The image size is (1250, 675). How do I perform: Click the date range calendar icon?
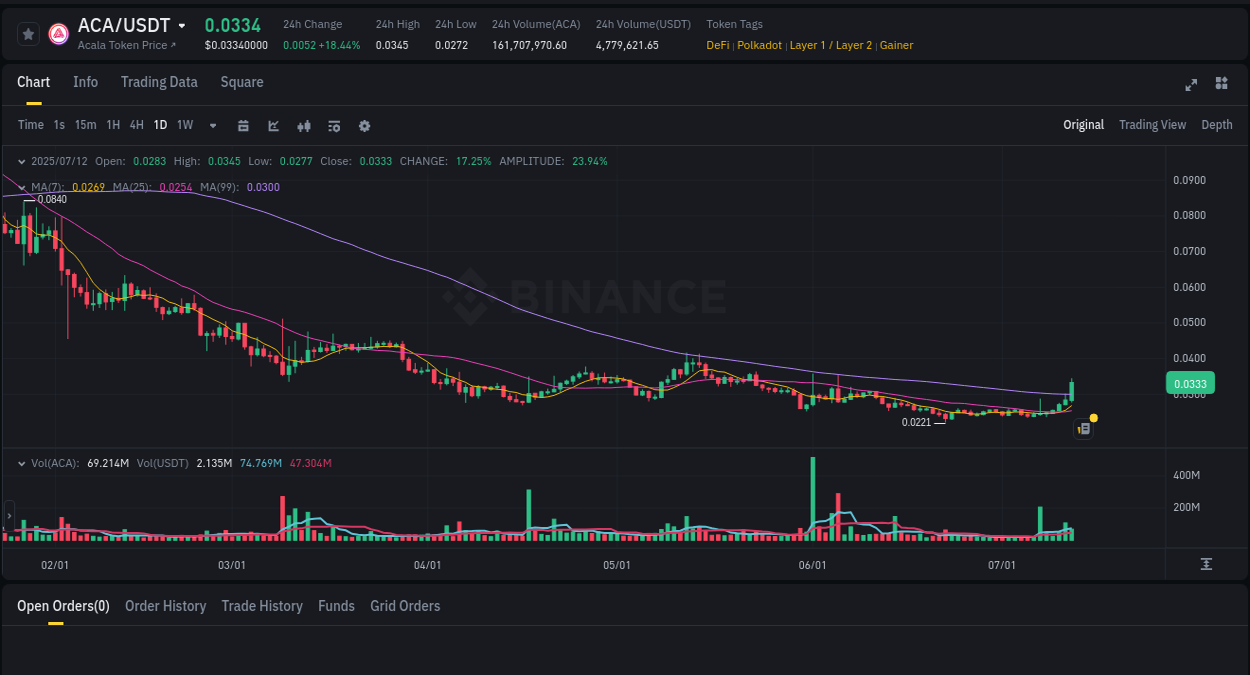point(243,125)
